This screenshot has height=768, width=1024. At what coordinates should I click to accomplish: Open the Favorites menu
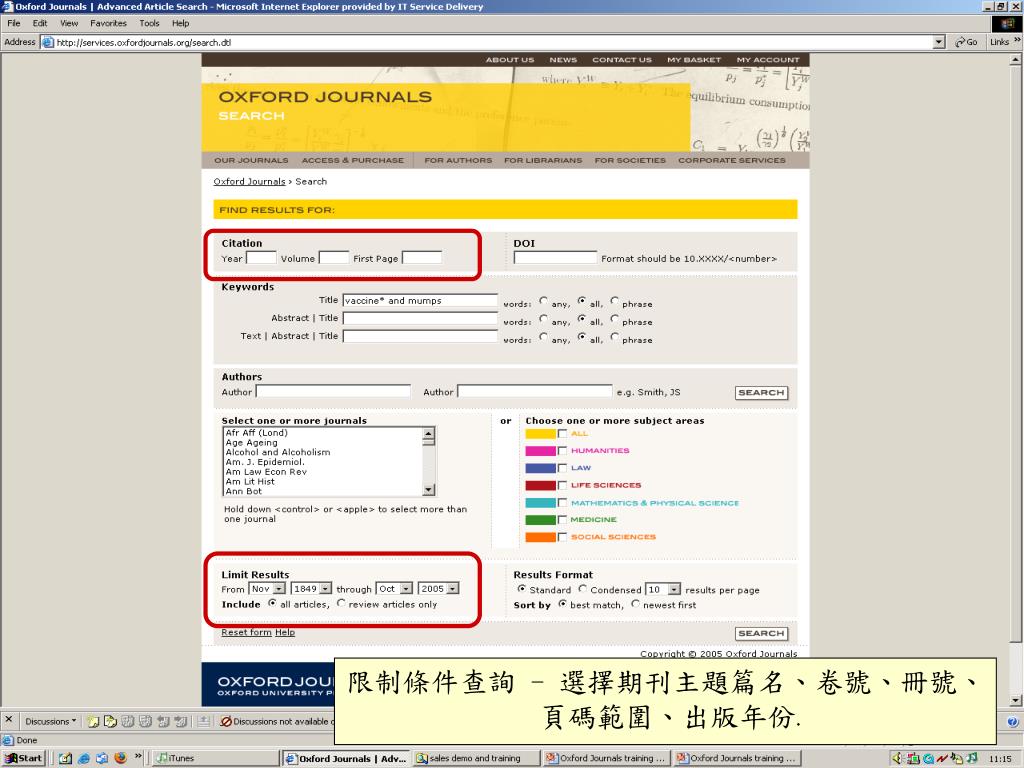[108, 24]
